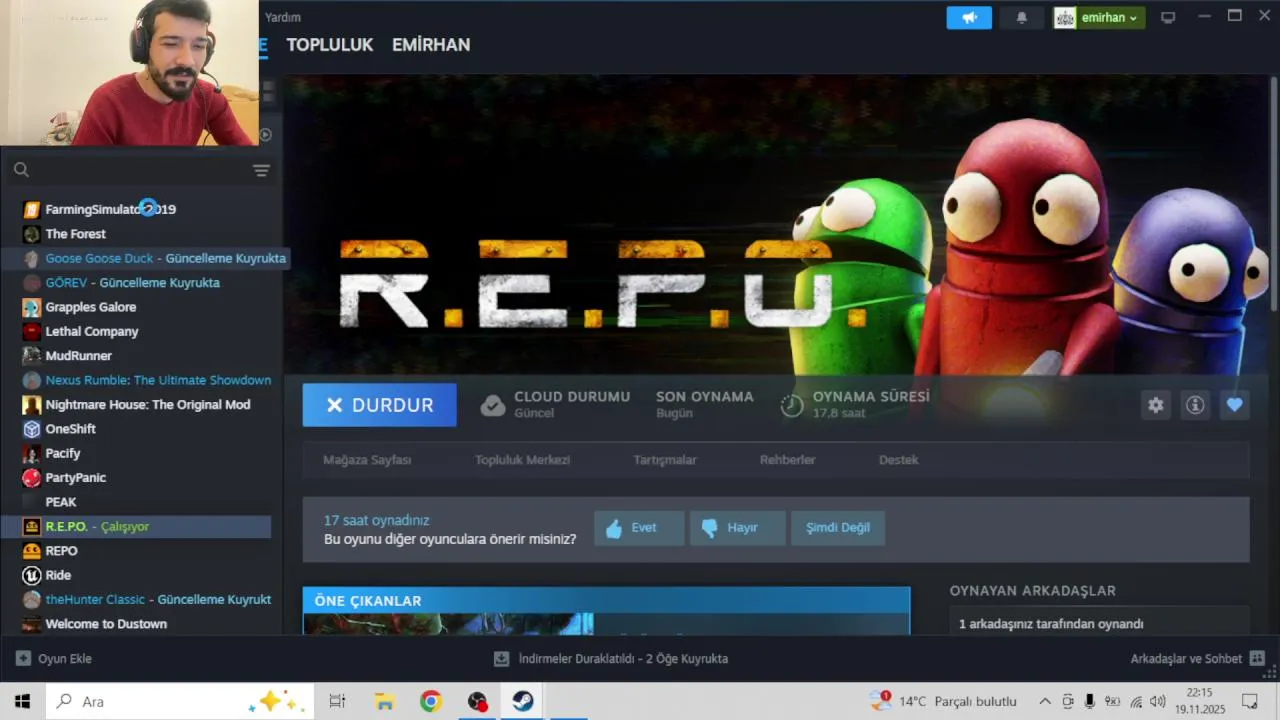
Task: Select FarmingSimulator2019 in the library
Action: 110,209
